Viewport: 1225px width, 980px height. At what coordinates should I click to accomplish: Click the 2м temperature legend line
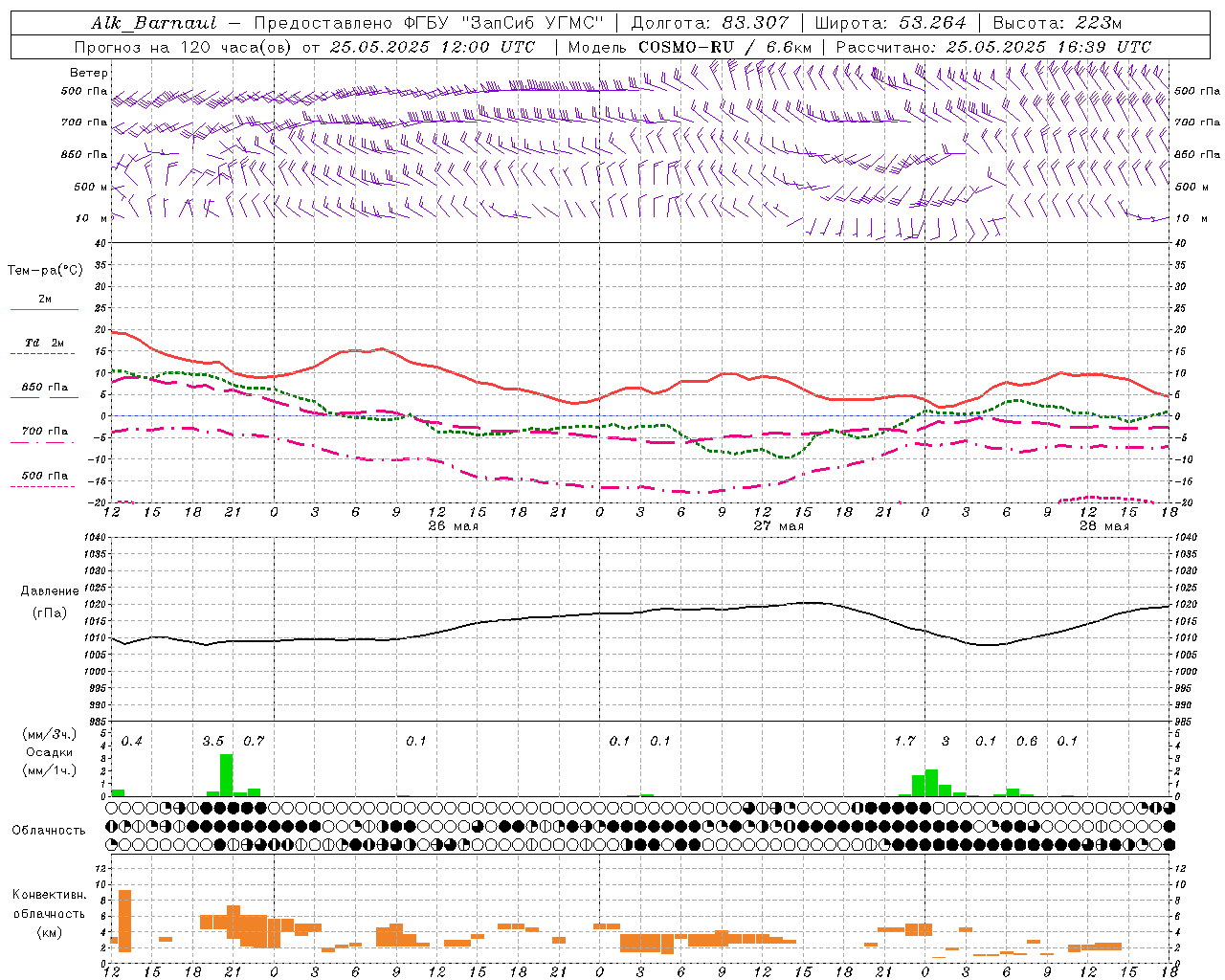pos(44,309)
